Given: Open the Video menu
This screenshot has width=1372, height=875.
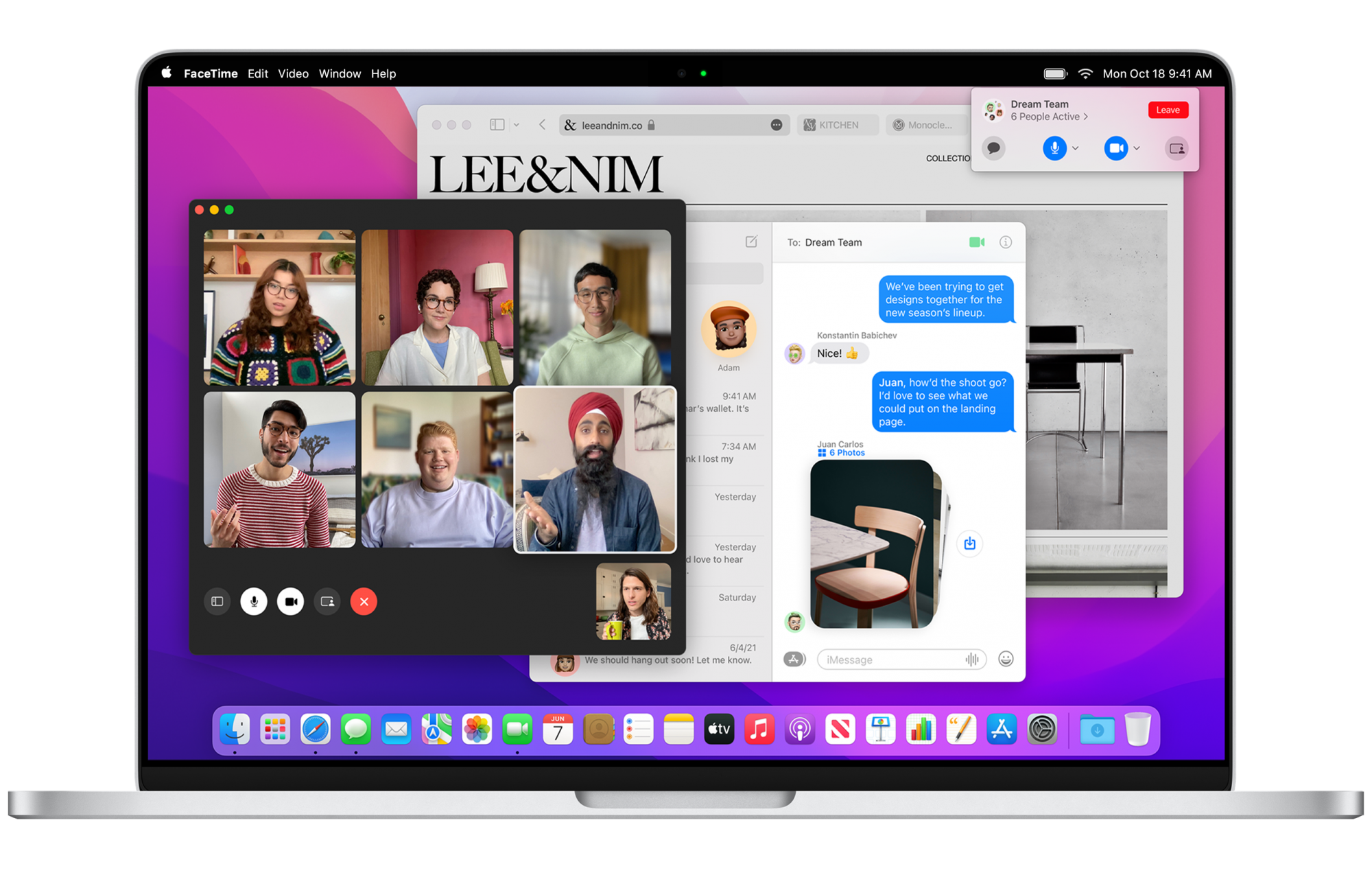Looking at the screenshot, I should click(293, 73).
